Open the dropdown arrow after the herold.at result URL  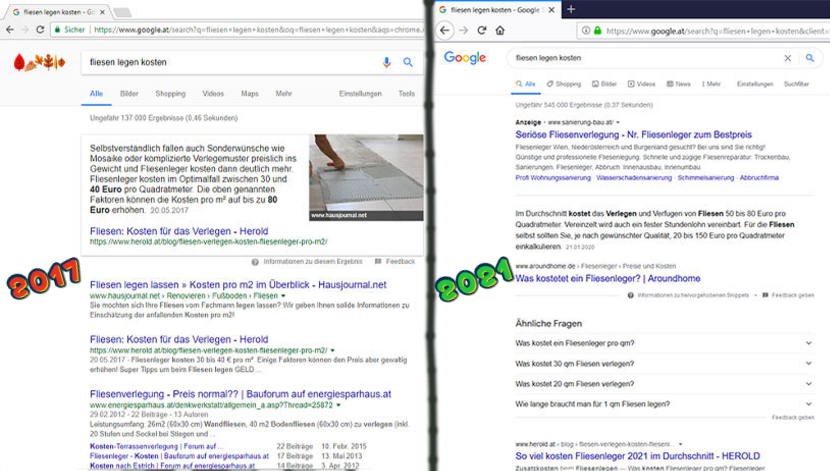pos(332,350)
